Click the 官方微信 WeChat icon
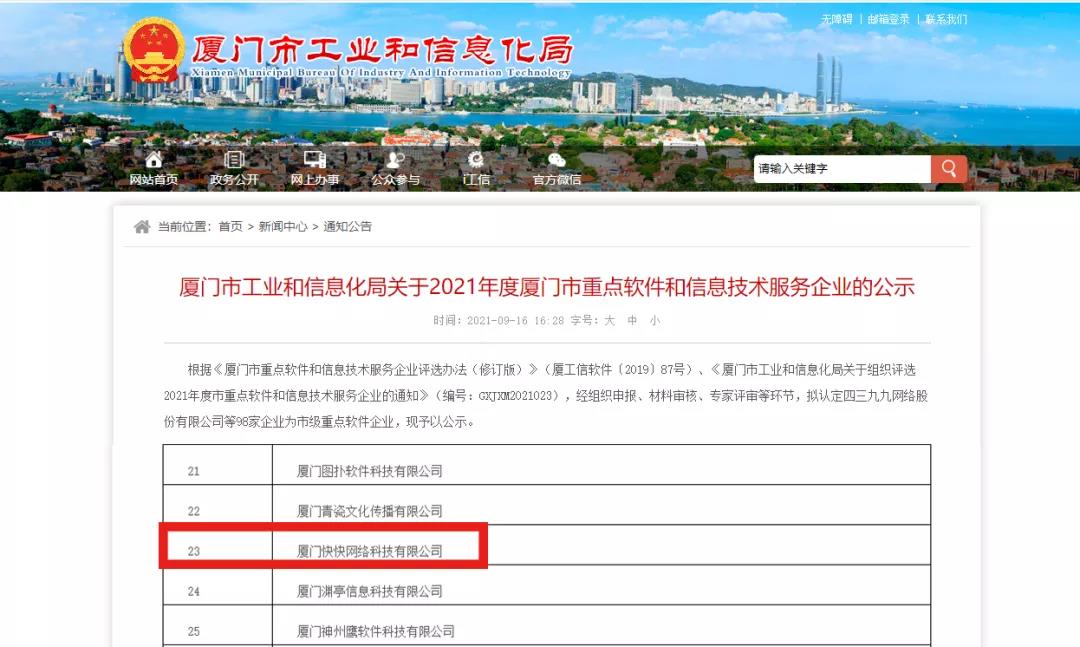Screen dimensions: 1080x647 554,159
